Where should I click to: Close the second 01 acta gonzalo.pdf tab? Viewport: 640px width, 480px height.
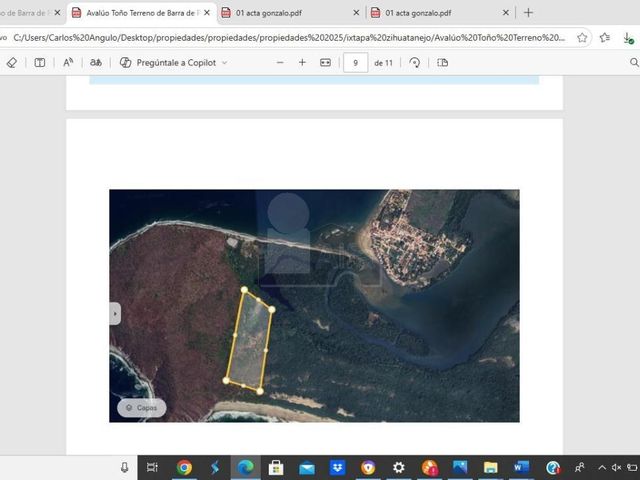[x=505, y=13]
